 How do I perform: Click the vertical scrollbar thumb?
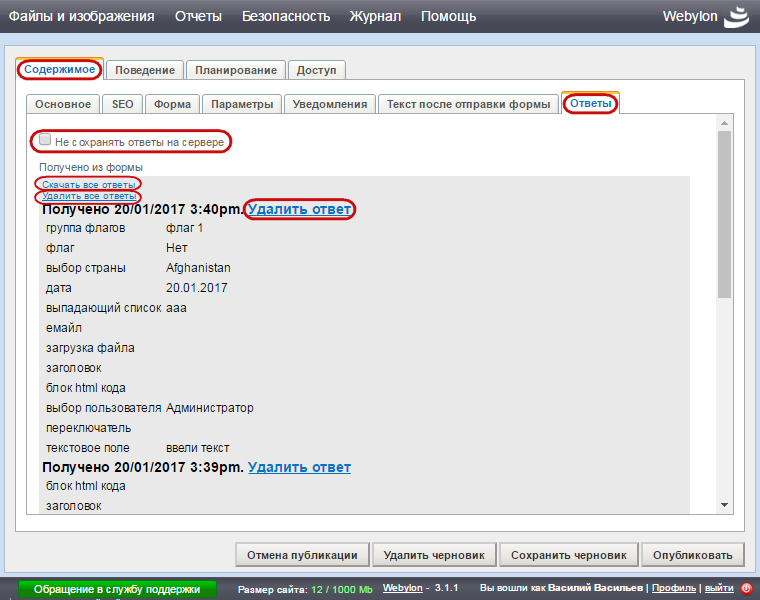tap(725, 214)
